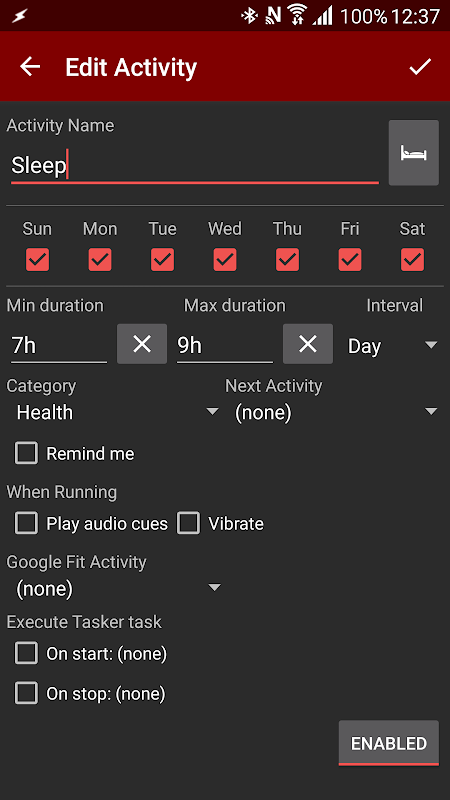Edit the Sleep activity name field

[x=194, y=166]
